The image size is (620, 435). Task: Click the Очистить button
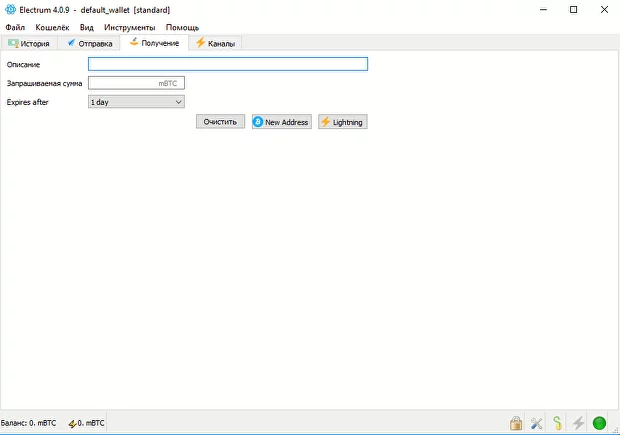coord(220,122)
